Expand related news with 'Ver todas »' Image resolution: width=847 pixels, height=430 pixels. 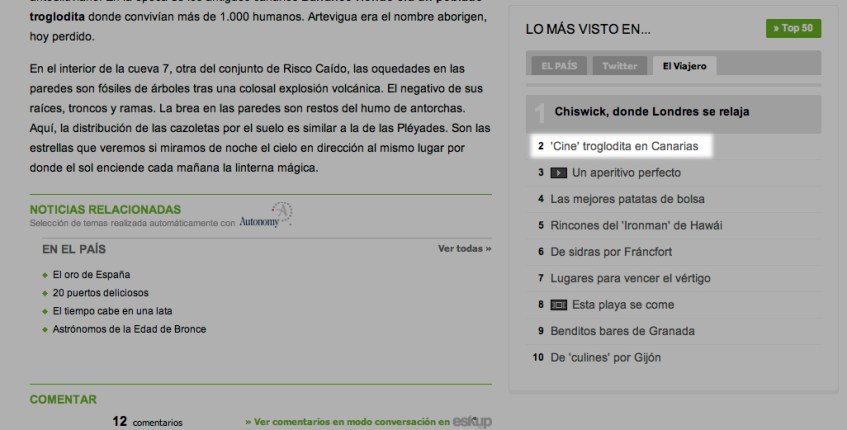click(464, 249)
